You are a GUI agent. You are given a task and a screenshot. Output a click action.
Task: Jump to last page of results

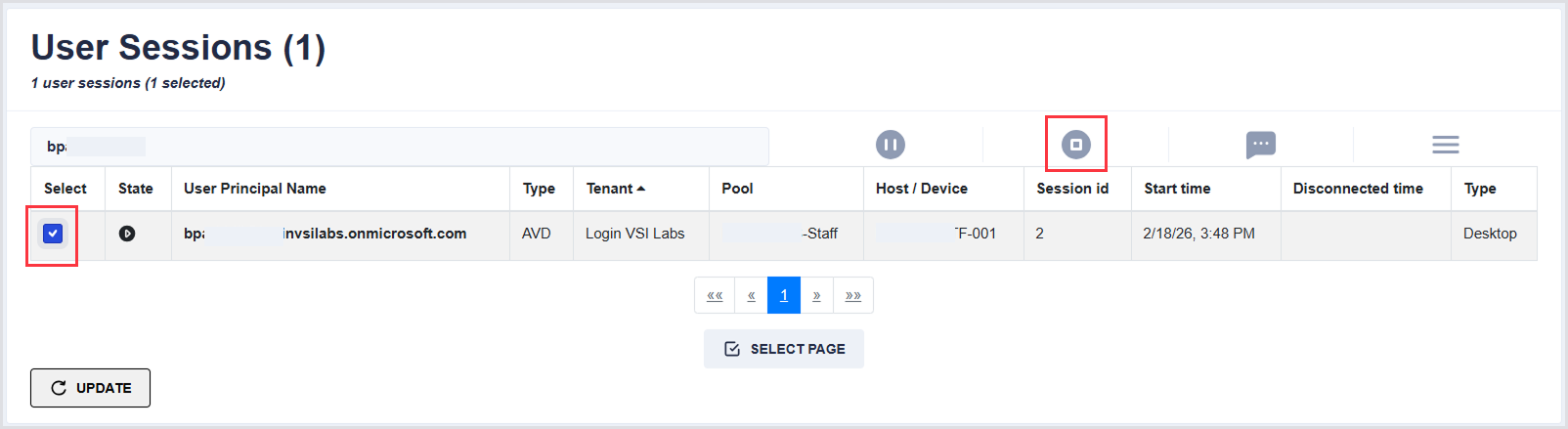tap(852, 295)
